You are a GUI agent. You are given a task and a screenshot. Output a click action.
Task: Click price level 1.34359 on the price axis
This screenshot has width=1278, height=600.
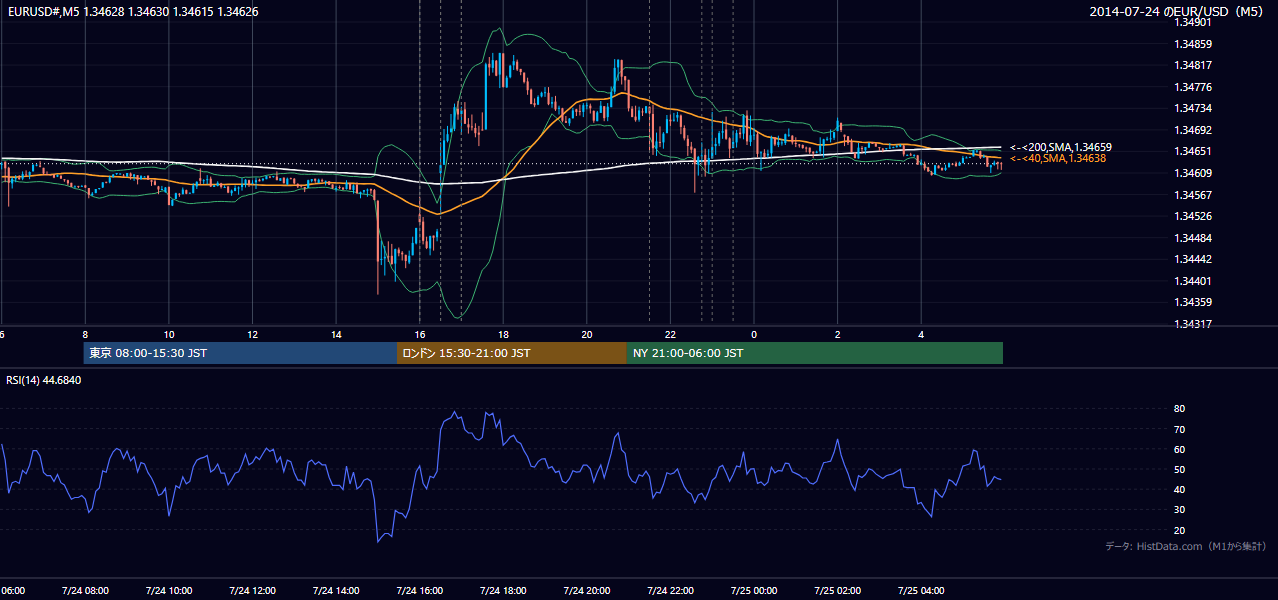click(1194, 302)
